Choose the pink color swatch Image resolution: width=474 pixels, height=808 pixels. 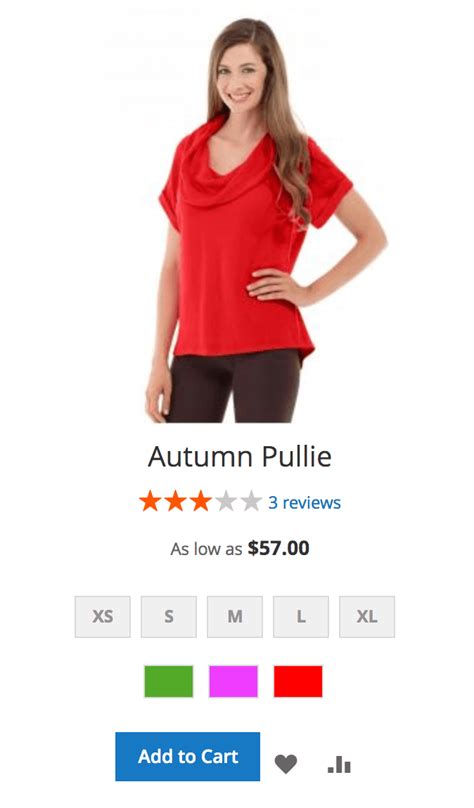233,681
